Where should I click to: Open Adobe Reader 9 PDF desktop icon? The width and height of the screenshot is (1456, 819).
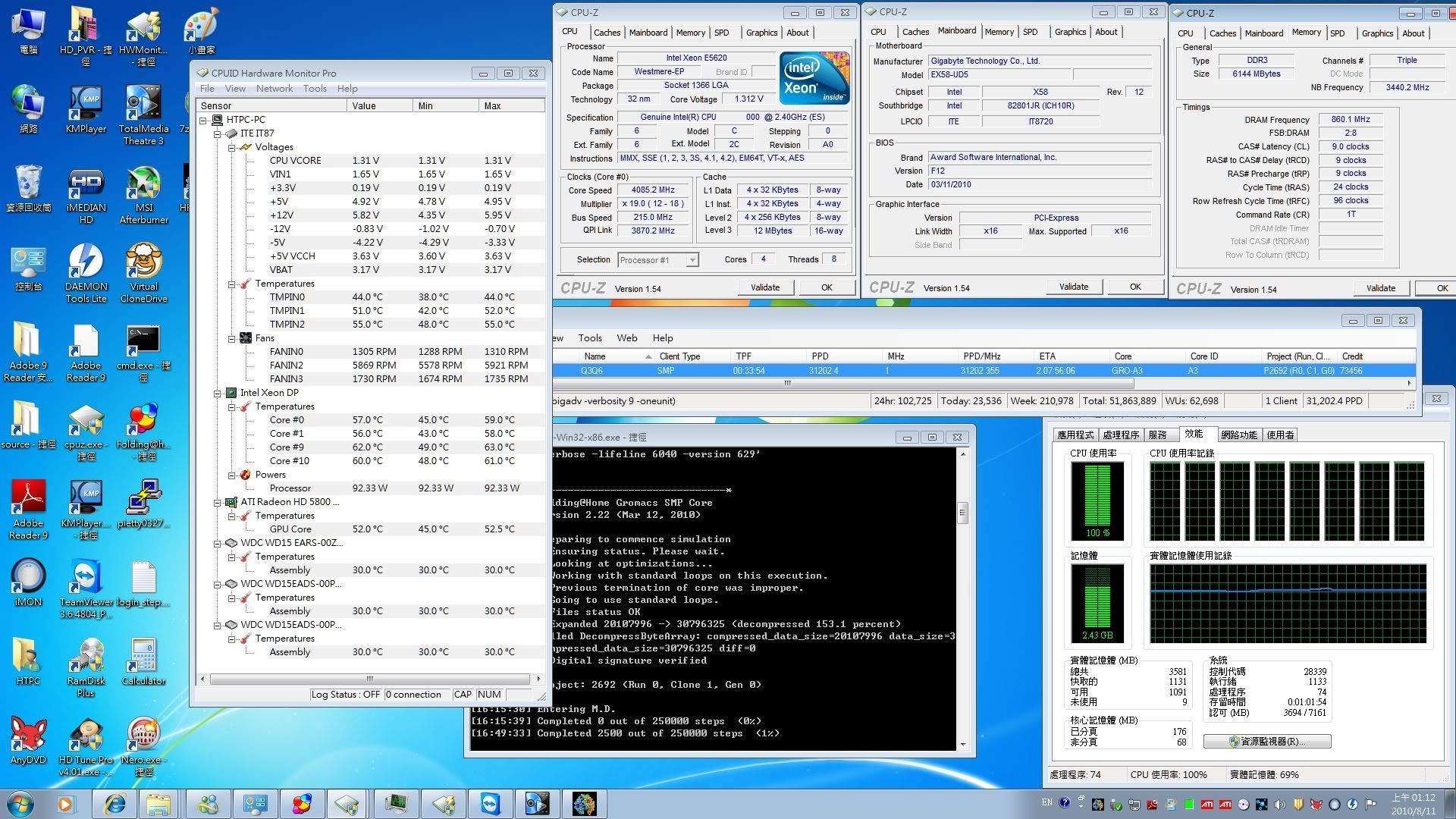pos(28,510)
